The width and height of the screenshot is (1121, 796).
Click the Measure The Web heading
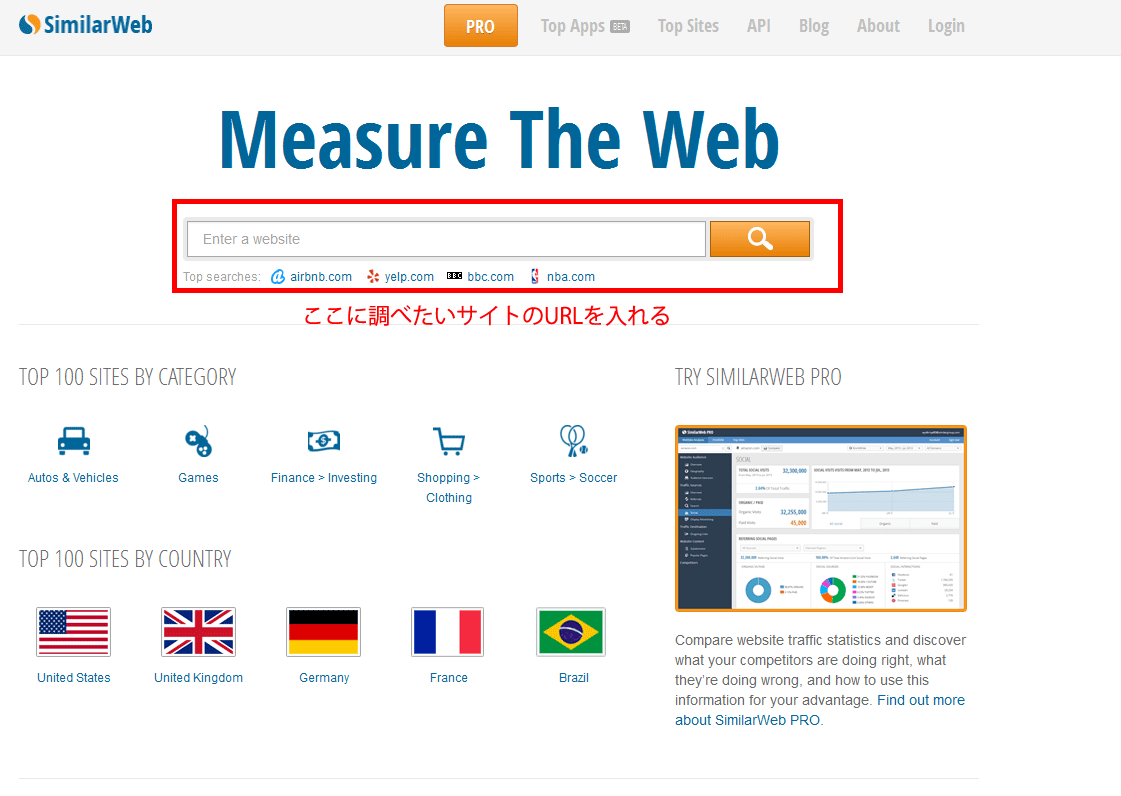click(x=499, y=139)
